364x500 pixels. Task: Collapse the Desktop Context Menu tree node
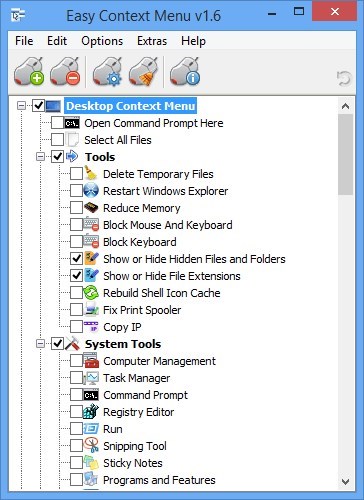coord(21,106)
